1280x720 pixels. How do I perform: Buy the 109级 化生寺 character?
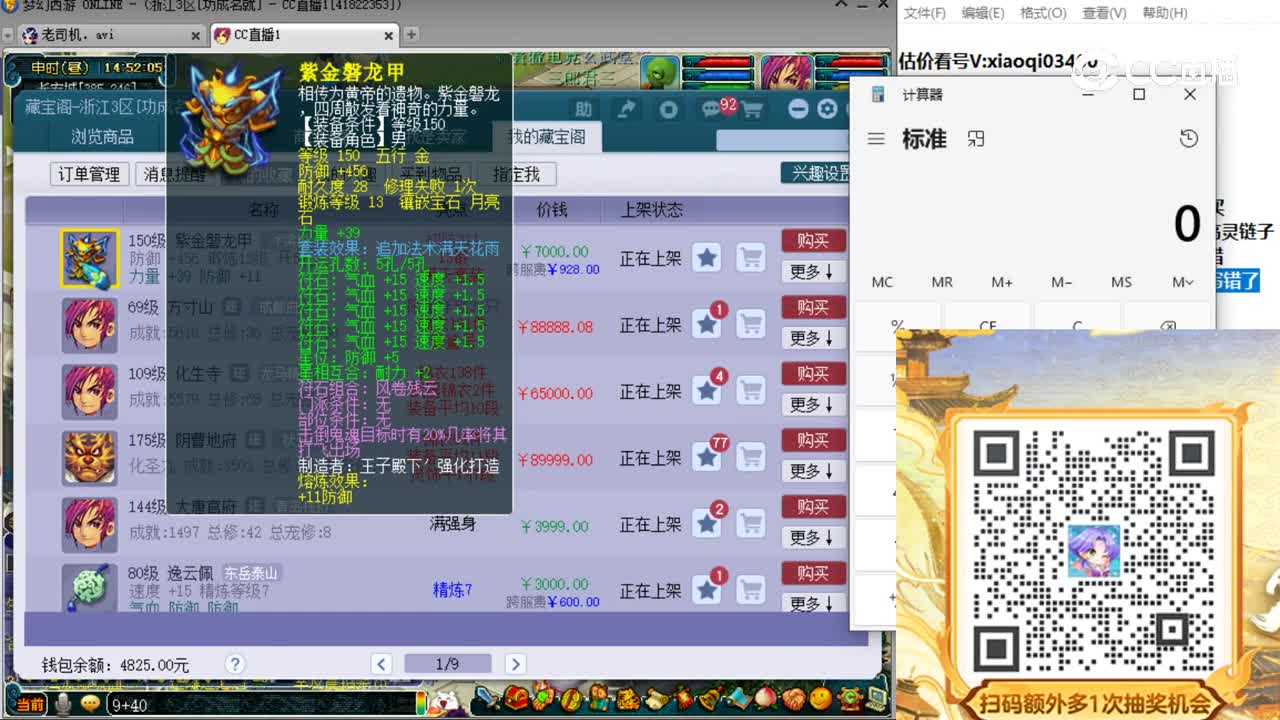tap(814, 373)
